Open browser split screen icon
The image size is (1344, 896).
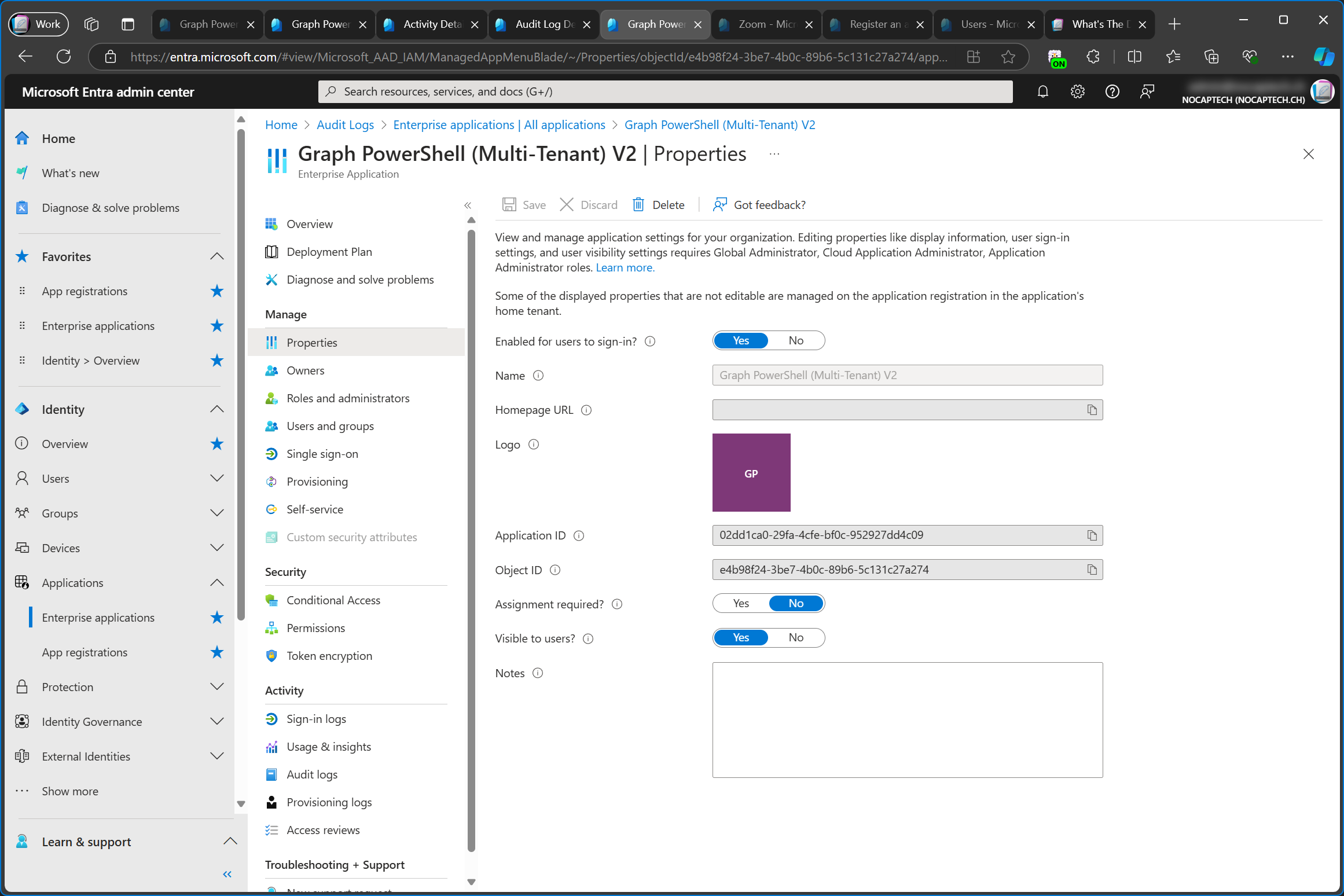[1134, 57]
